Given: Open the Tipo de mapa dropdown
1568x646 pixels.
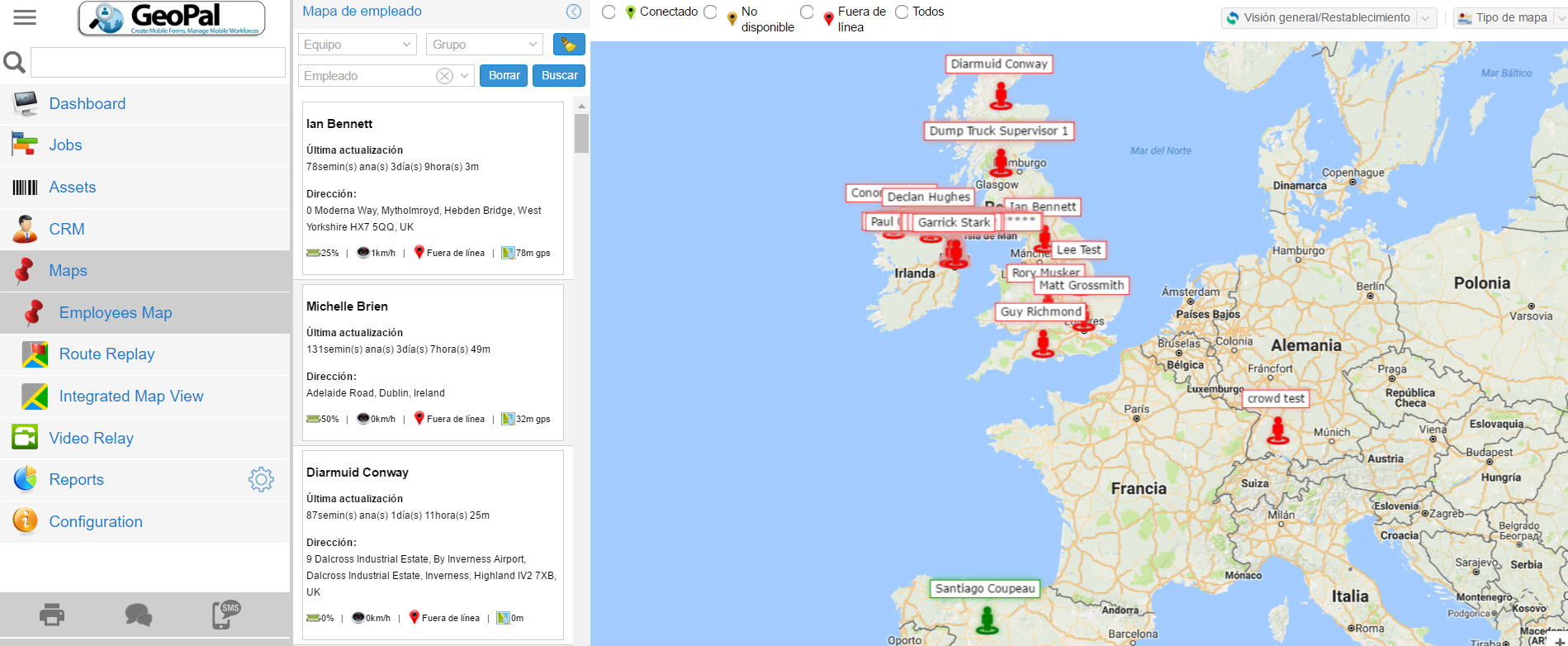Looking at the screenshot, I should point(1509,18).
